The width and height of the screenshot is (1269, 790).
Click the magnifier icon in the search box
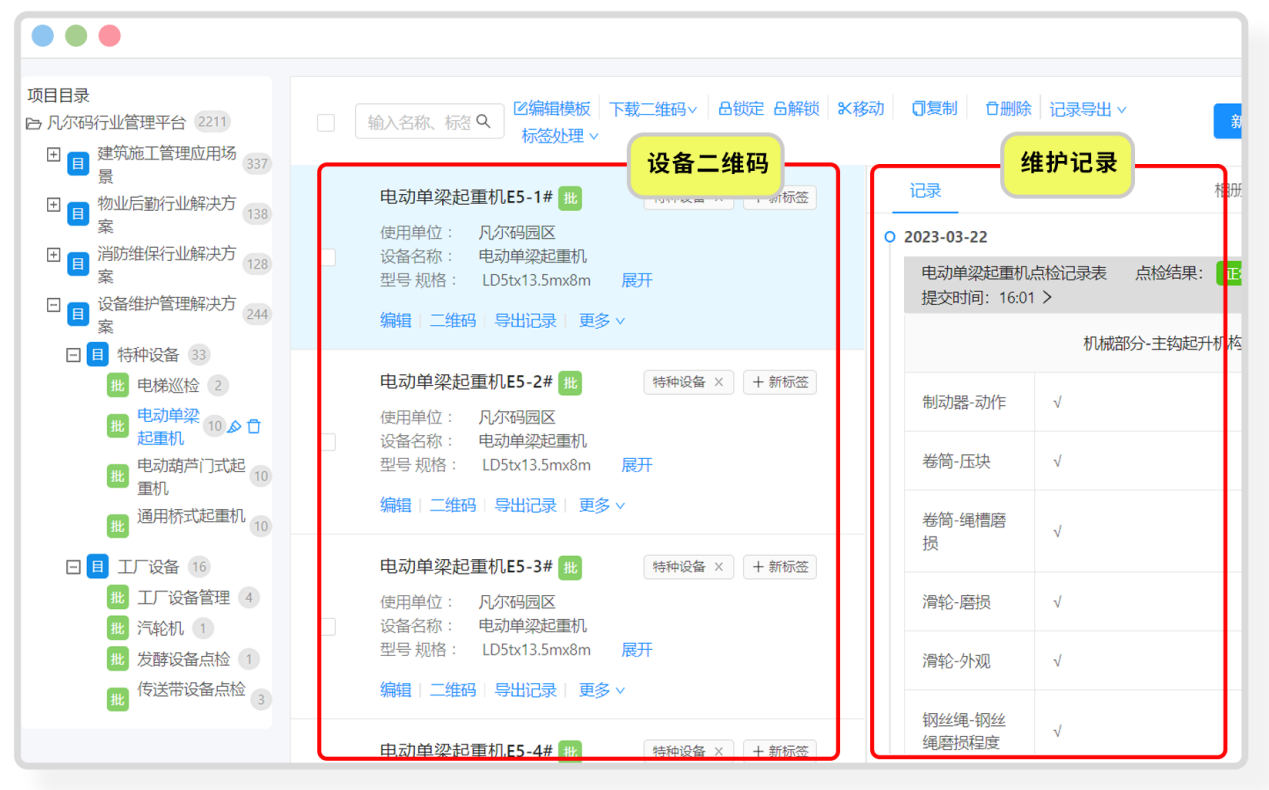(x=485, y=120)
